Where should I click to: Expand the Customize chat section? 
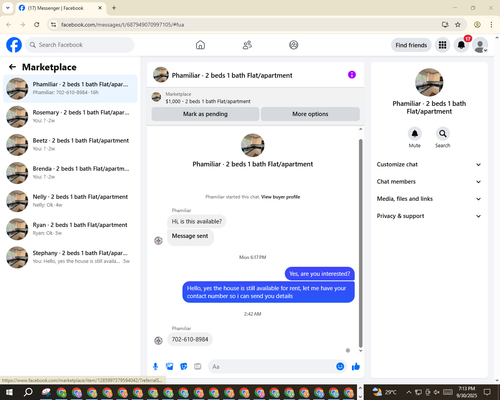[429, 164]
